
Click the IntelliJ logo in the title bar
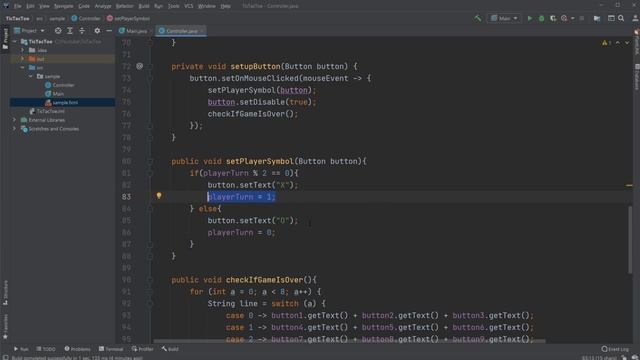[6, 6]
